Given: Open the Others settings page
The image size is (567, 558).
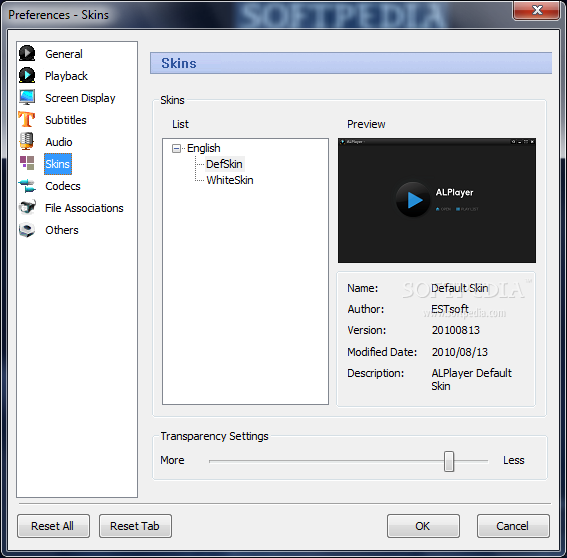Looking at the screenshot, I should [x=61, y=230].
